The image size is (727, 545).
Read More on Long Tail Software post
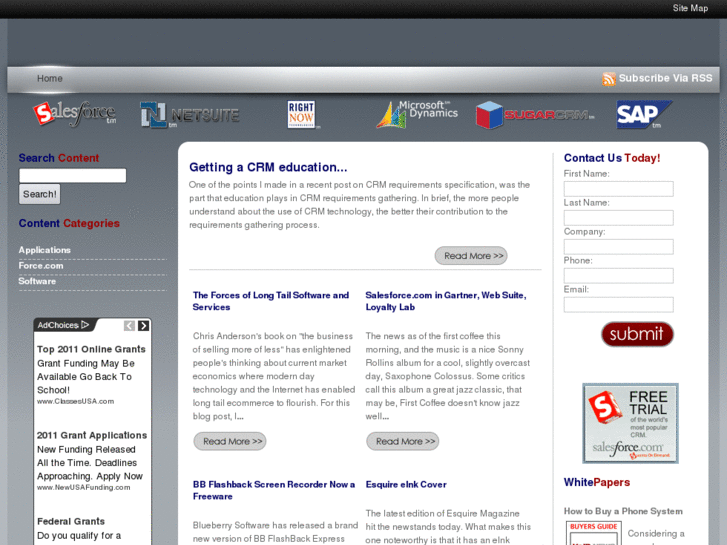tap(230, 441)
